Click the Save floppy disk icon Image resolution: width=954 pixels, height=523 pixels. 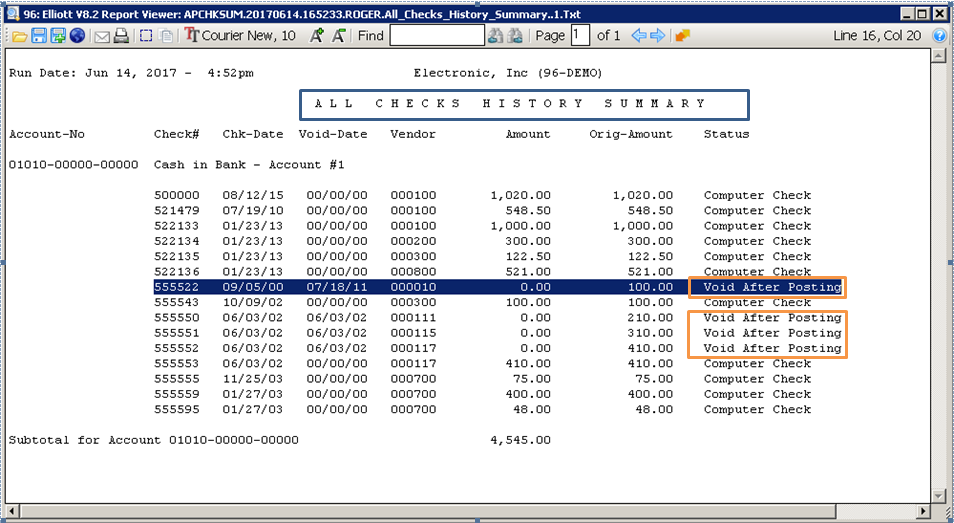39,36
